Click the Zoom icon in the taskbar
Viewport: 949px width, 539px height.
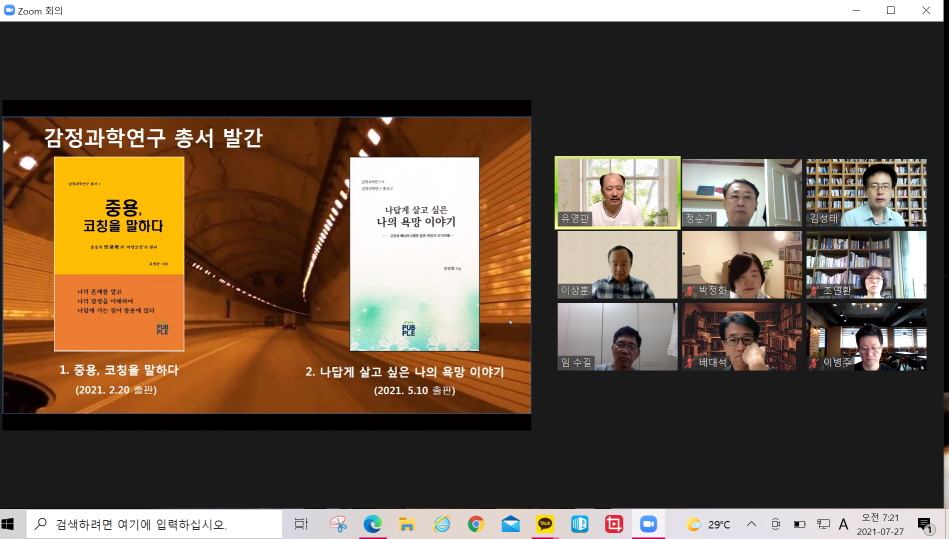coord(648,524)
